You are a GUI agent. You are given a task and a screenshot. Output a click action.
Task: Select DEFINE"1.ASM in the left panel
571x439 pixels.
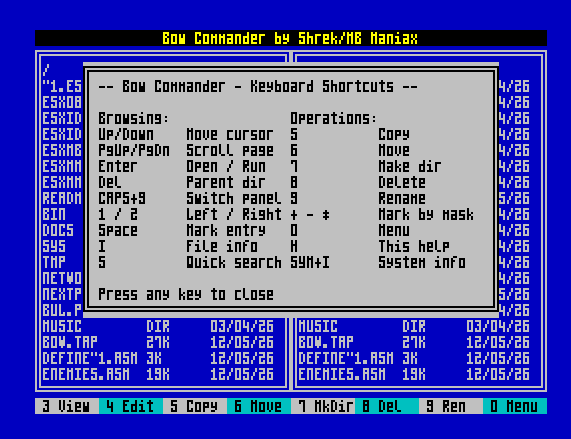click(x=158, y=358)
